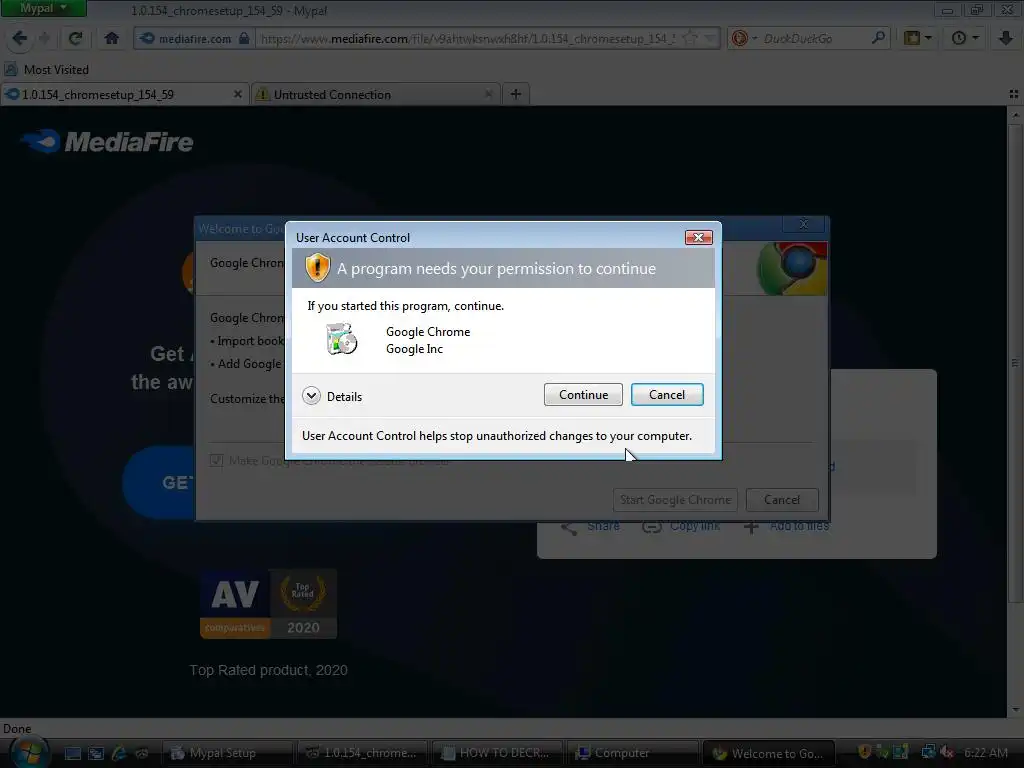The width and height of the screenshot is (1024, 768).
Task: Click the Google Chrome program name text
Action: (428, 332)
